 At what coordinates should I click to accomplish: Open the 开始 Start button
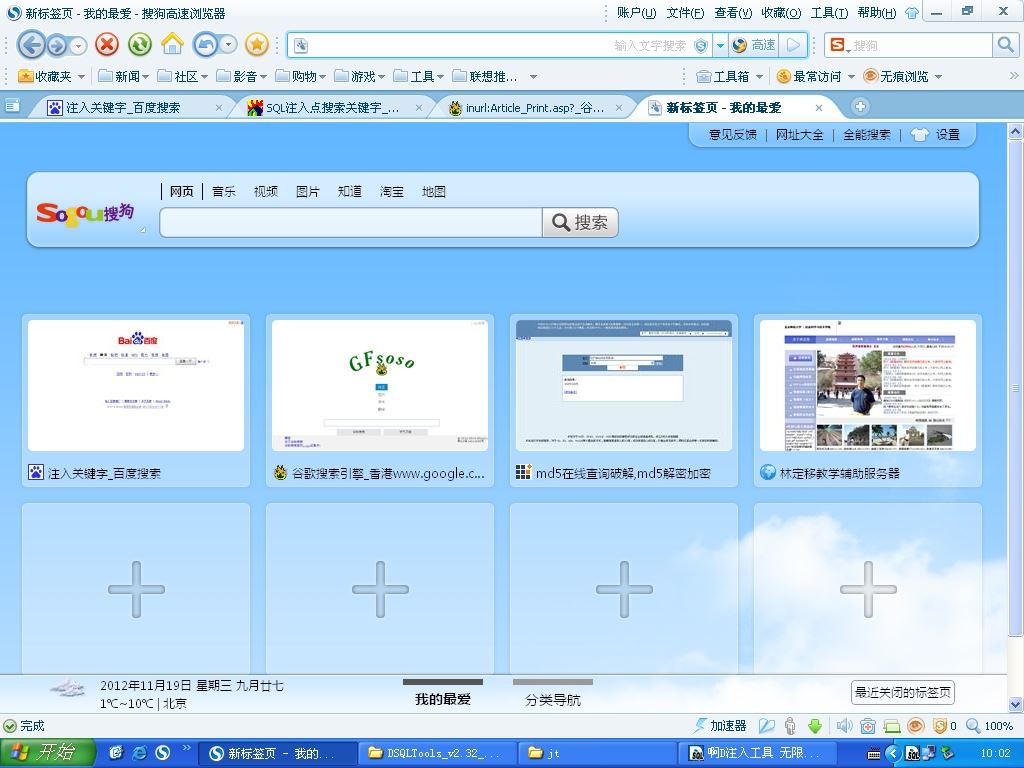tap(47, 753)
